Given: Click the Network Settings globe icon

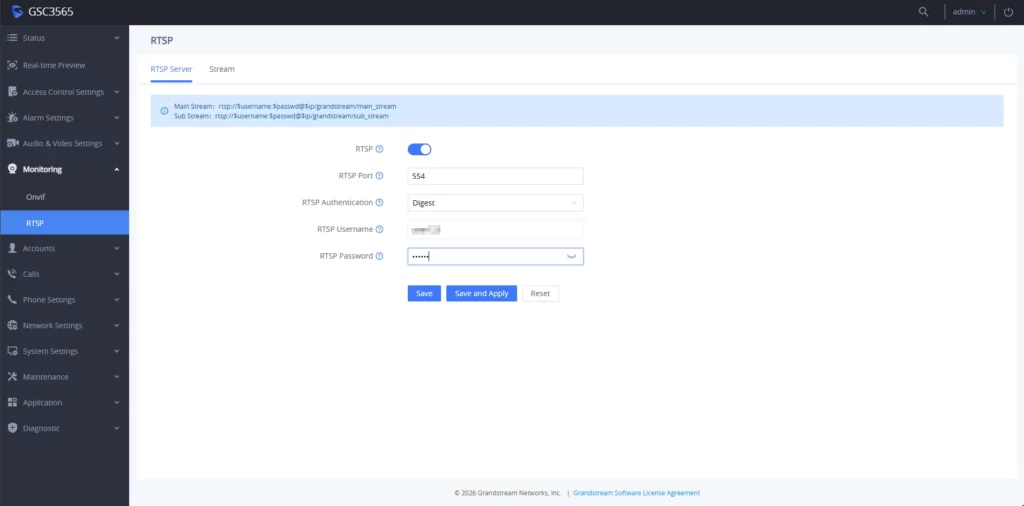Looking at the screenshot, I should tap(12, 325).
